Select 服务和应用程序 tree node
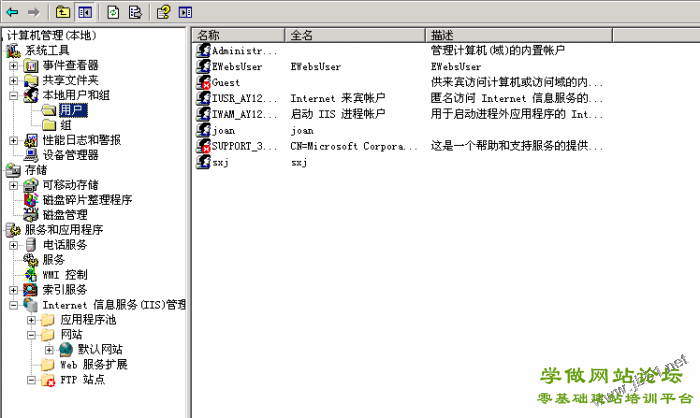 click(64, 230)
